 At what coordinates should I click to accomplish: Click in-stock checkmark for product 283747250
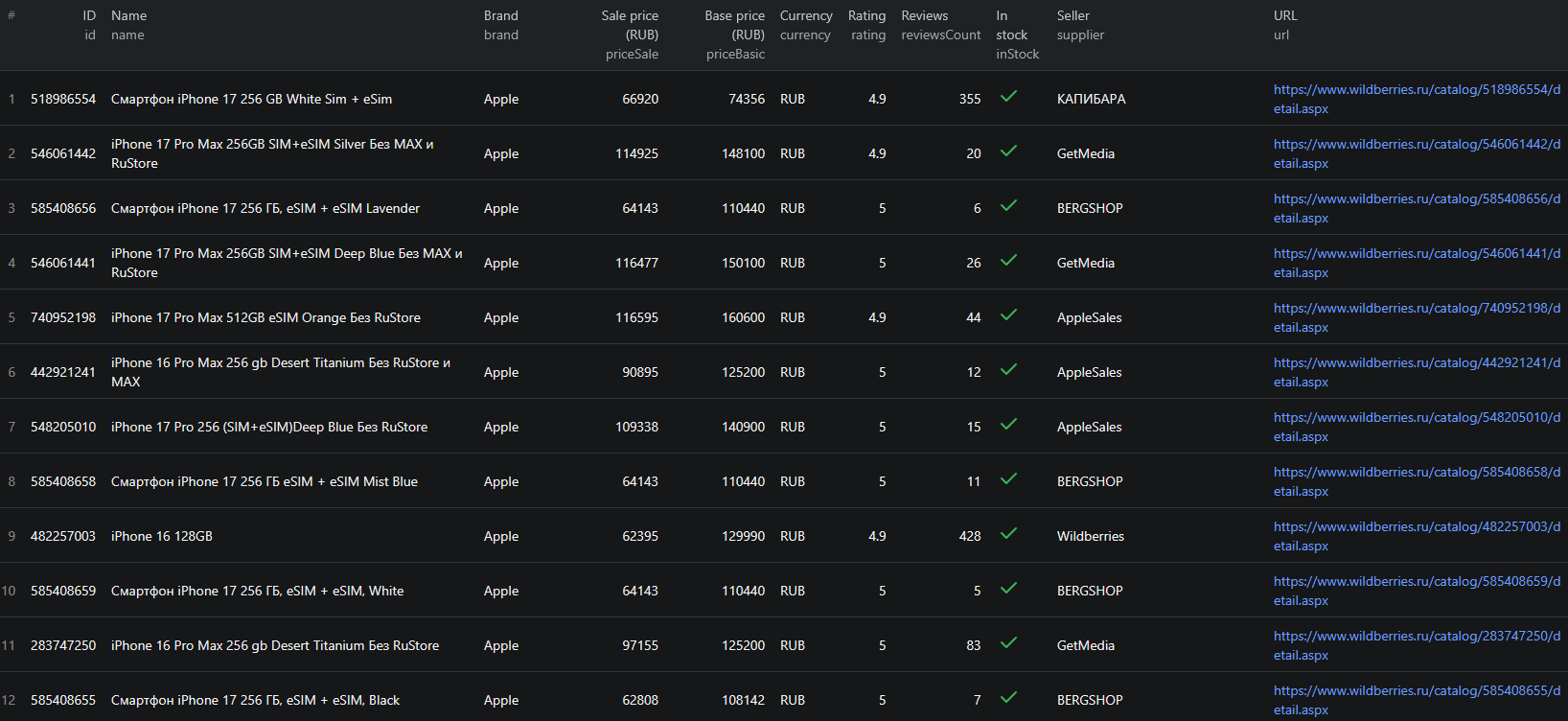click(1008, 642)
